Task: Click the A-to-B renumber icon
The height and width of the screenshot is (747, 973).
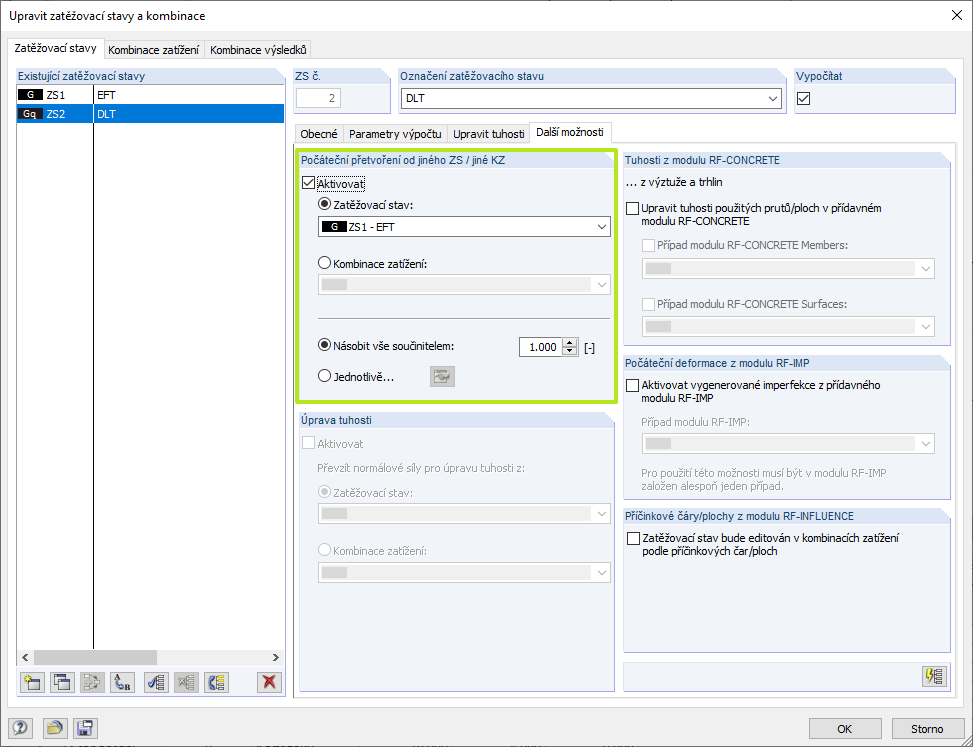Action: (x=123, y=682)
